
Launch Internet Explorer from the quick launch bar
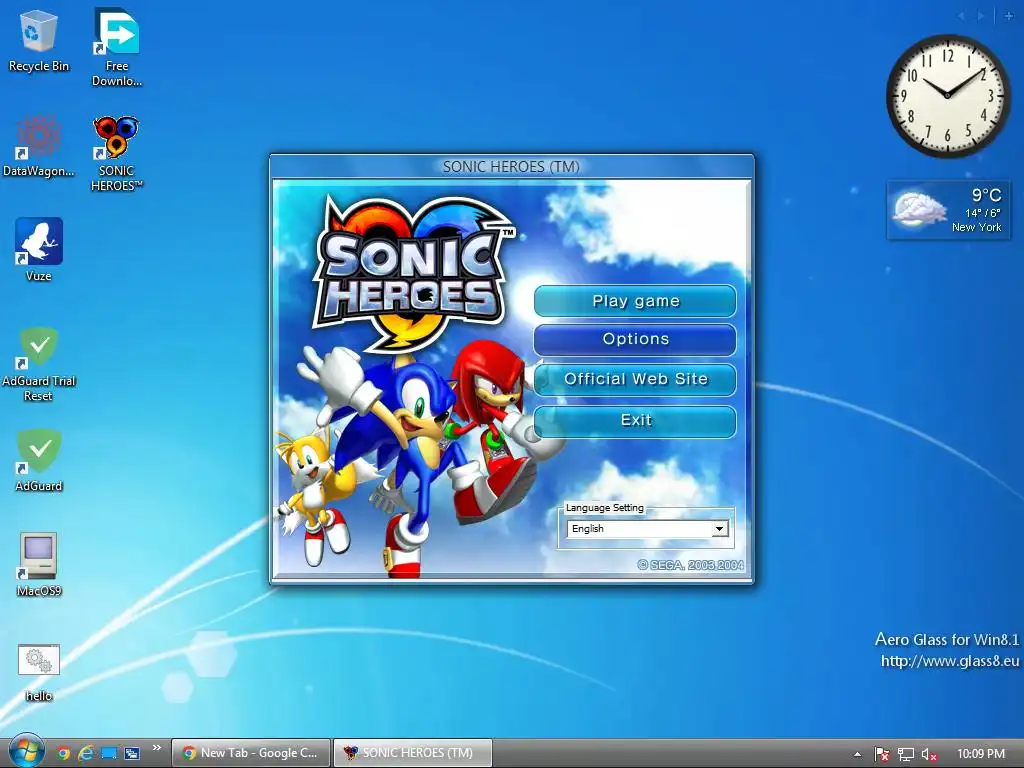click(86, 753)
